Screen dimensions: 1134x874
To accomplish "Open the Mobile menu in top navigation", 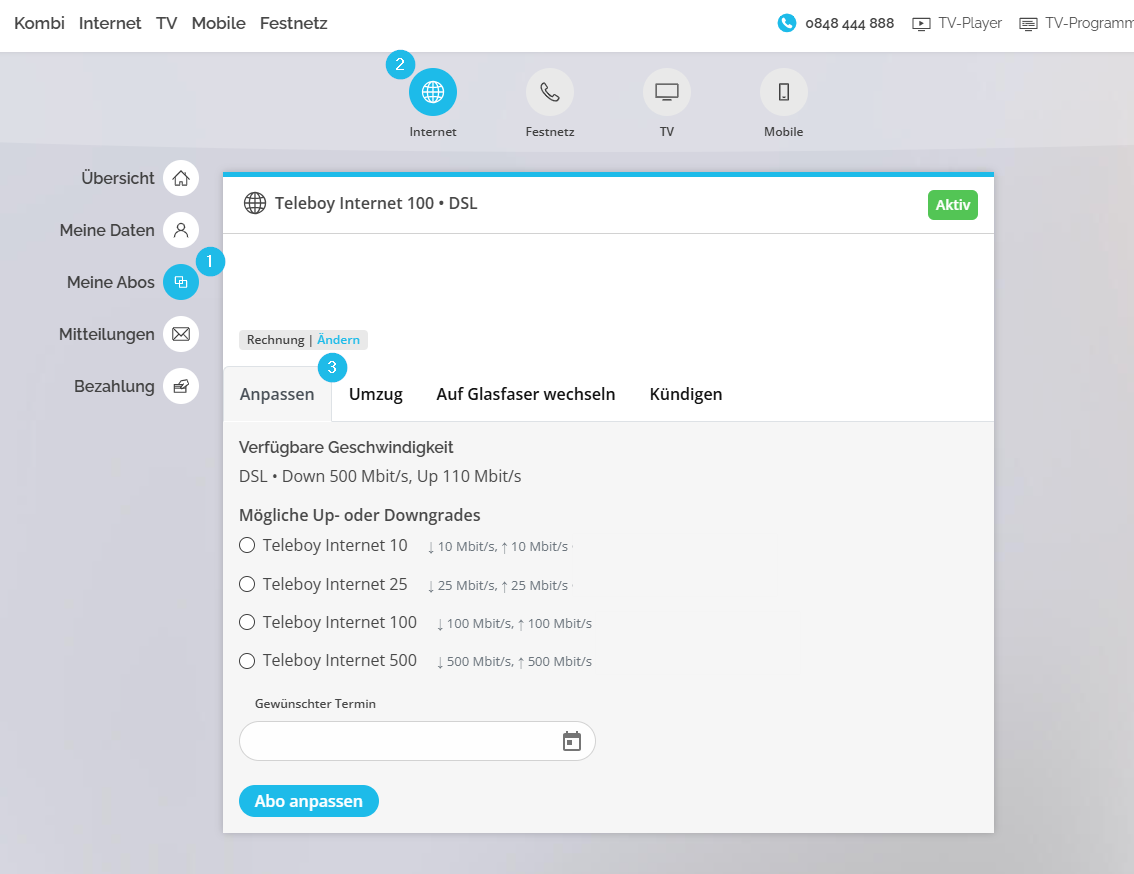I will [218, 23].
